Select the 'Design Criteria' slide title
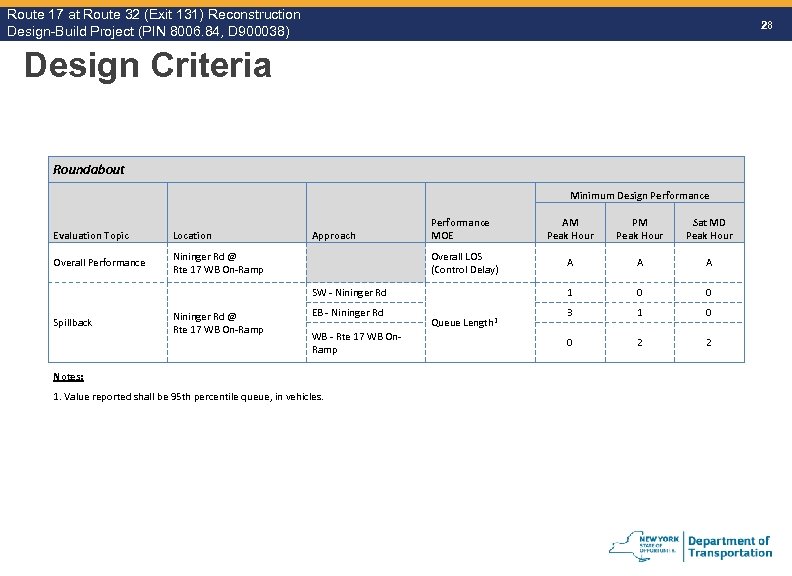 (x=147, y=65)
